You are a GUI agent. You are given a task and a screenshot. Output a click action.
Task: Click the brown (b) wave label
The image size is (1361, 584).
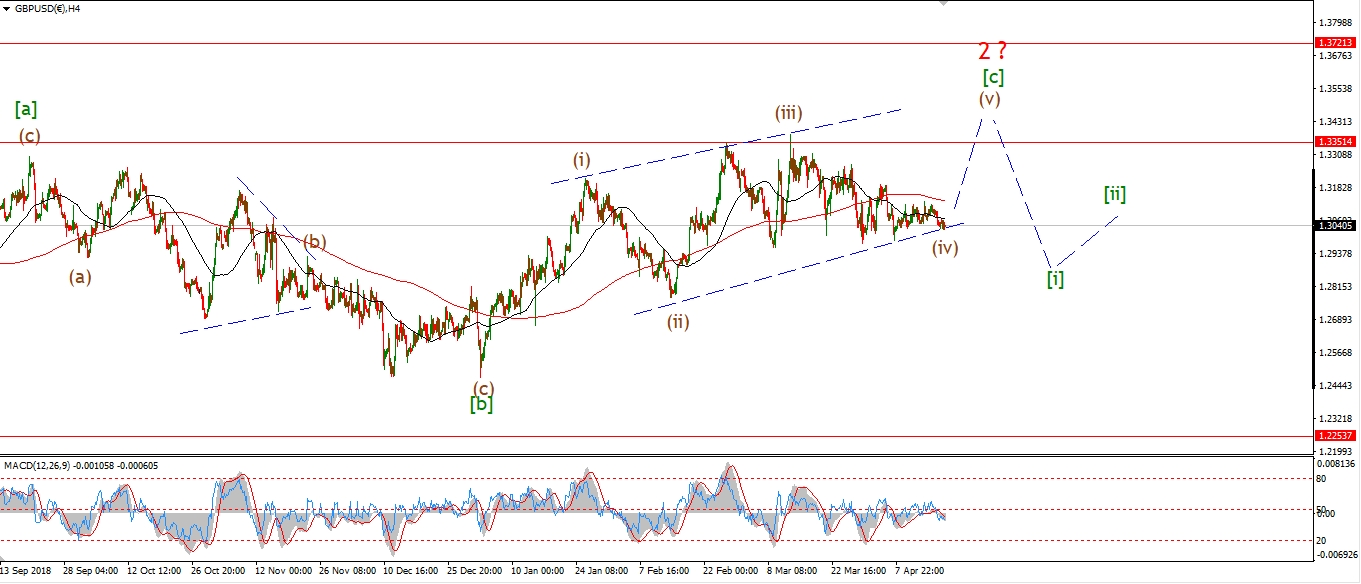click(315, 242)
